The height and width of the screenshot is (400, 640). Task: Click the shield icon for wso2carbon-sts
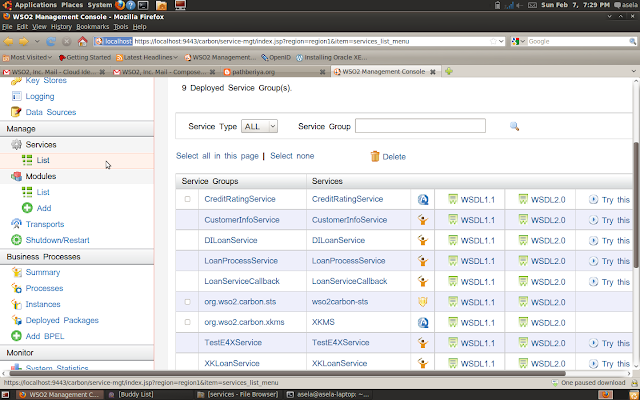423,302
